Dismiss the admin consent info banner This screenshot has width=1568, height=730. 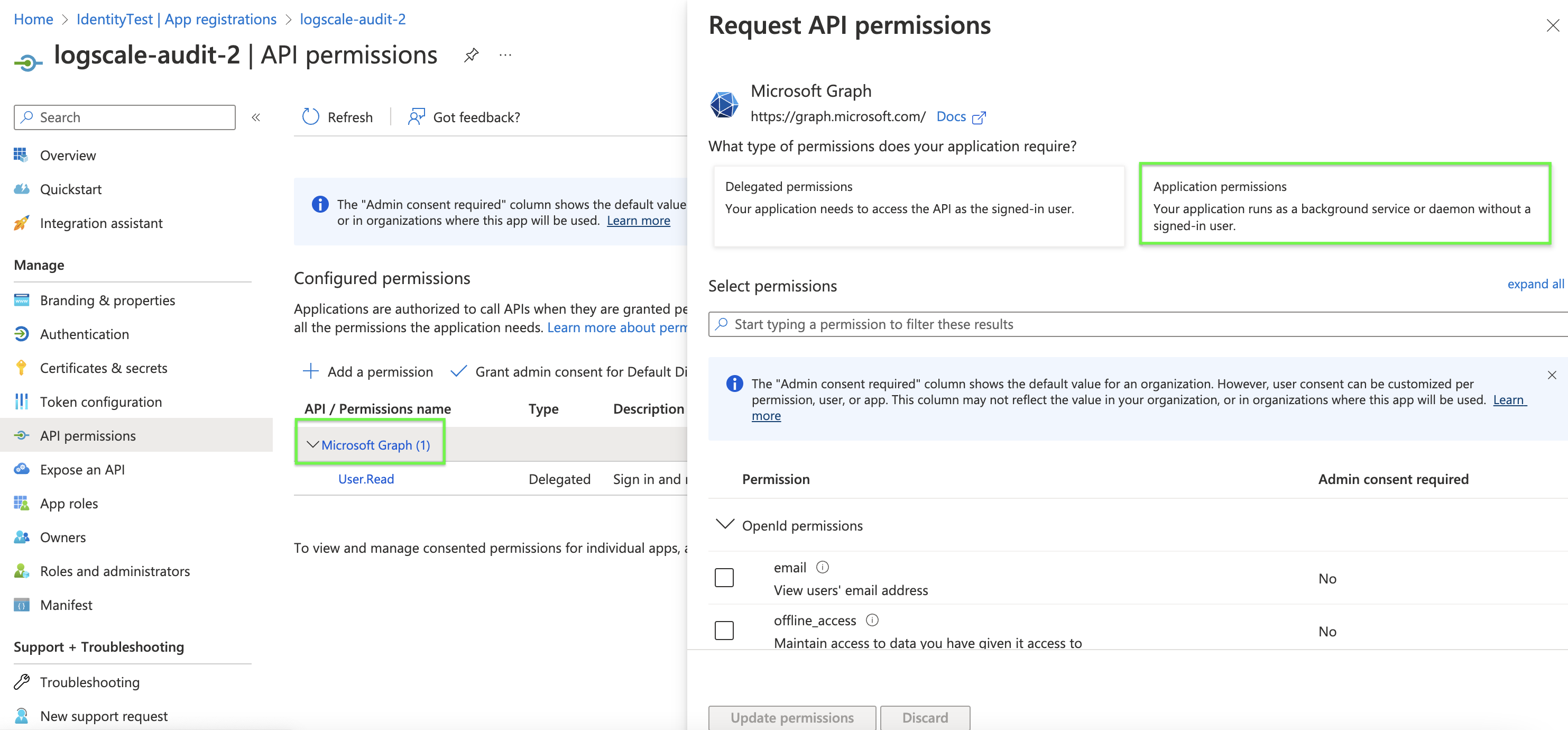[1552, 375]
